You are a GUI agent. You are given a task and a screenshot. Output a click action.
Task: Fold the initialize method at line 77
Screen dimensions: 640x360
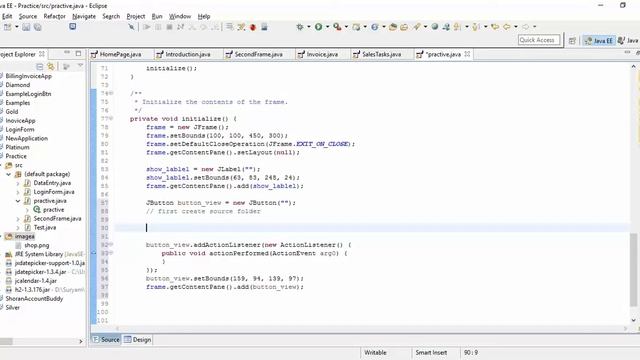pyautogui.click(x=111, y=118)
